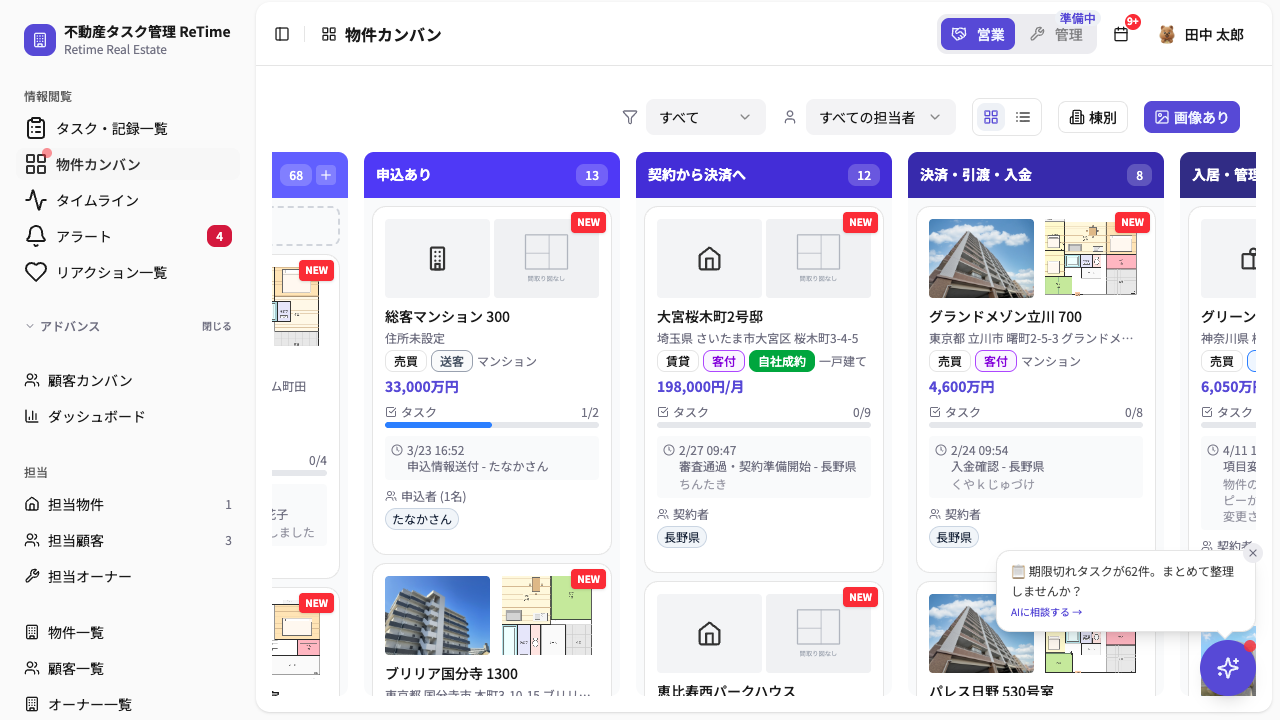Click the 決済・引渡・入金 column header
Screen dimensions: 1280x720
1036,175
